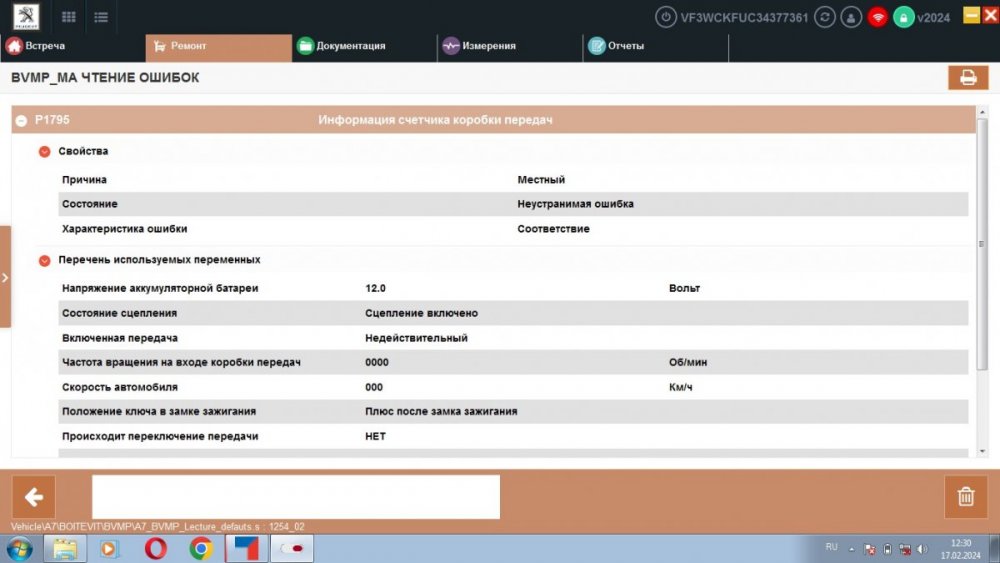Click Плюс после замка зажигания value

(x=441, y=411)
